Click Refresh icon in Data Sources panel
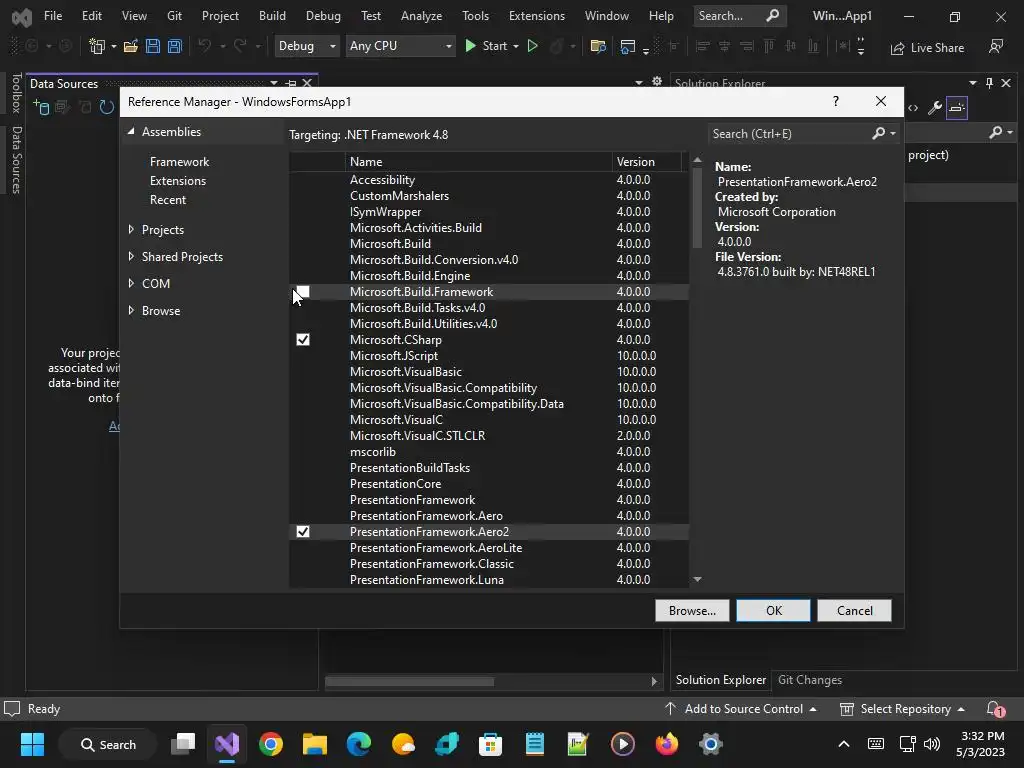 coord(106,107)
